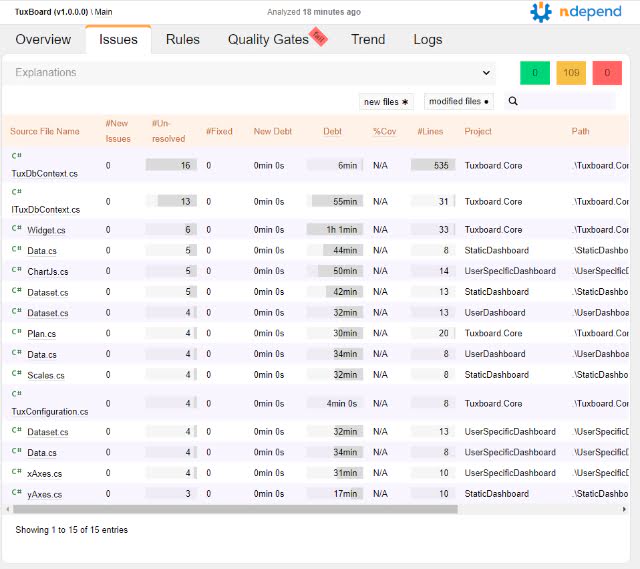The width and height of the screenshot is (640, 569).
Task: Toggle the new files filter
Action: coord(386,102)
